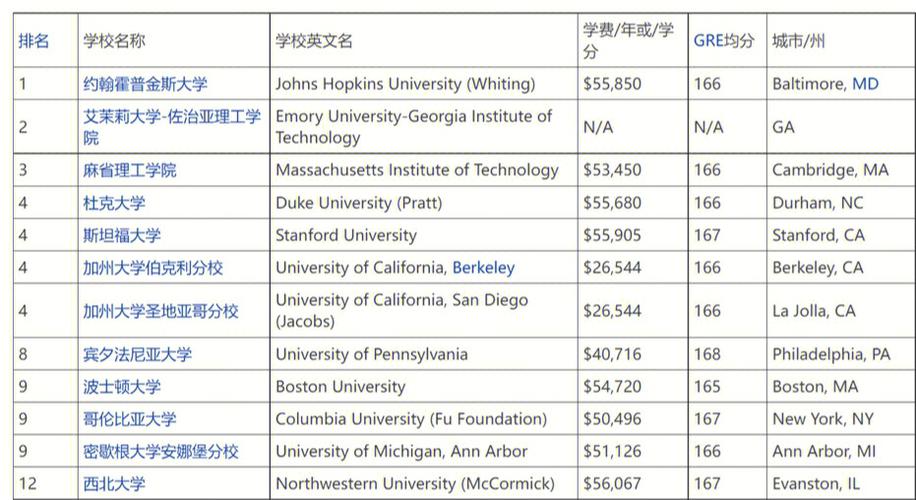This screenshot has height=500, width=916.
Task: Open the 加州大学圣地亚哥分校 link
Action: (x=160, y=311)
